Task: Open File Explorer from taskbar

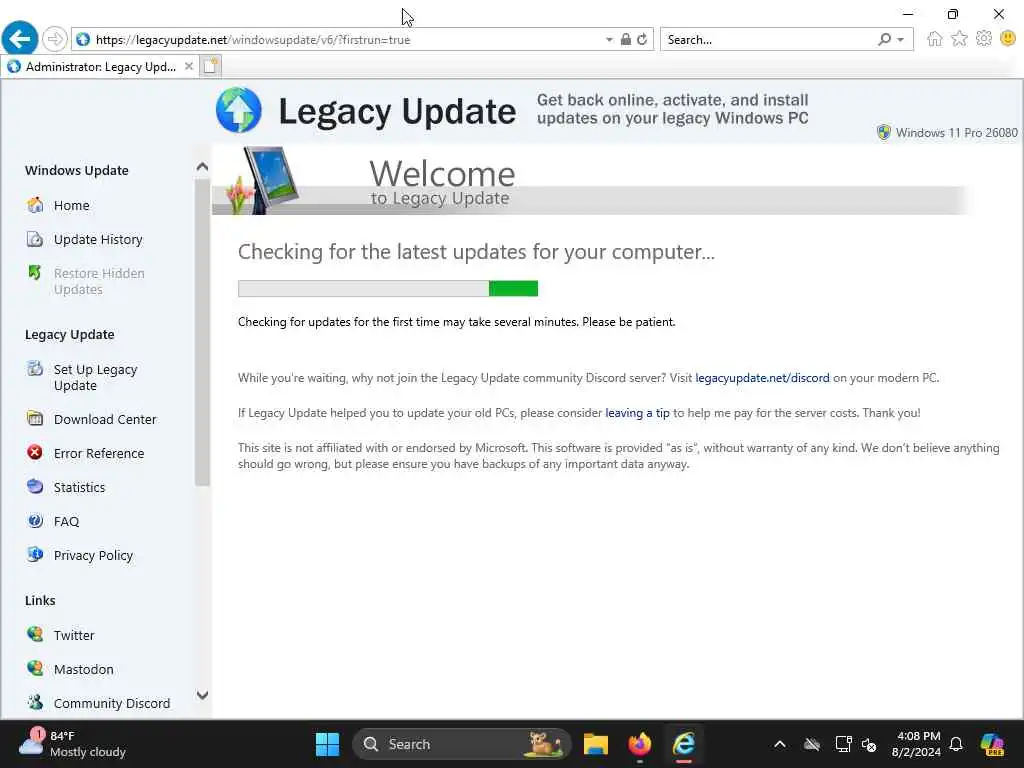Action: 596,744
